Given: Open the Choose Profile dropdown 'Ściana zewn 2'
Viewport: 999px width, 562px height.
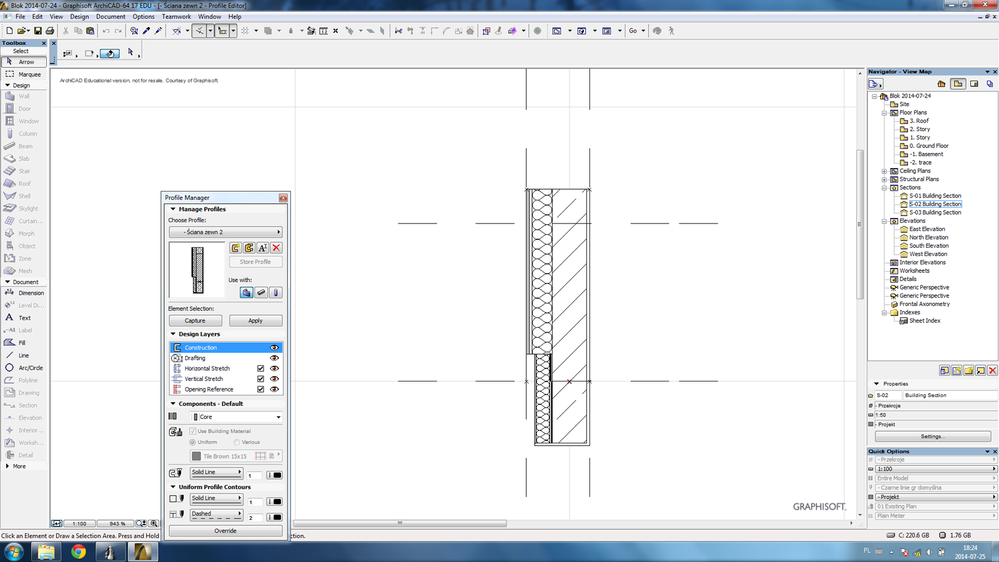Looking at the screenshot, I should click(x=226, y=232).
